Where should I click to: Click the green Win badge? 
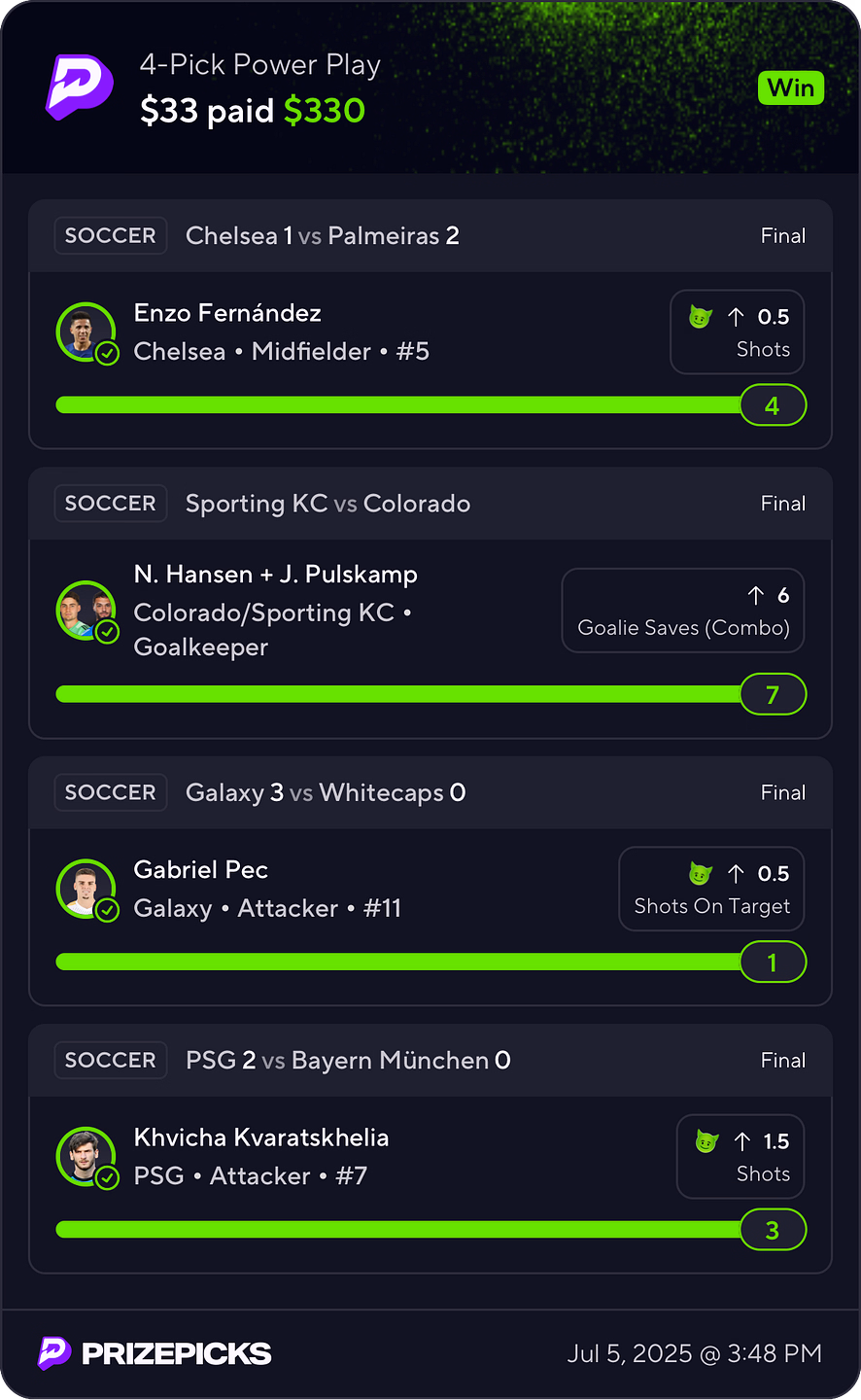791,88
